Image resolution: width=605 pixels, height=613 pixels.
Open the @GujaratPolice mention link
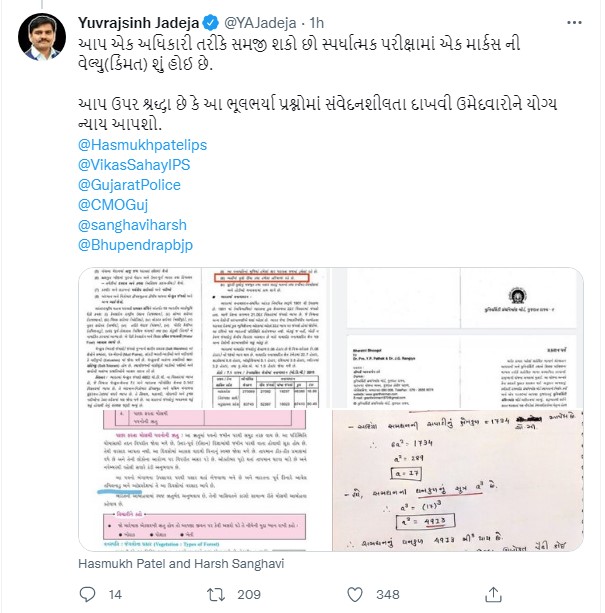coord(129,185)
